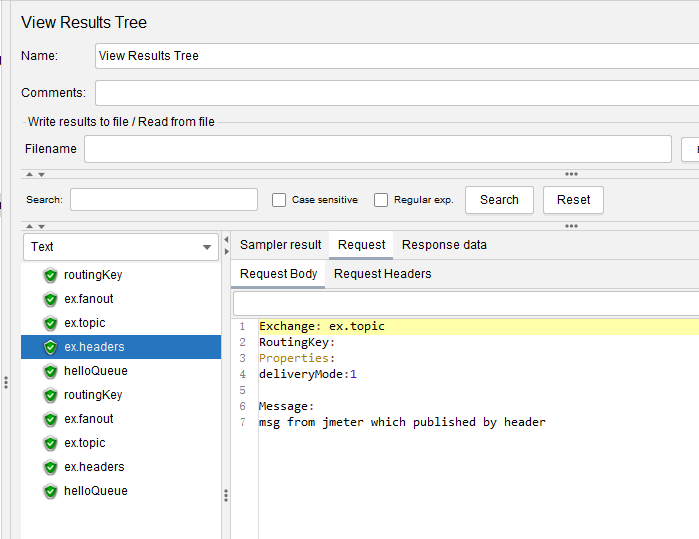
Task: Click up arrow of divider above Search row
Action: click(x=29, y=174)
